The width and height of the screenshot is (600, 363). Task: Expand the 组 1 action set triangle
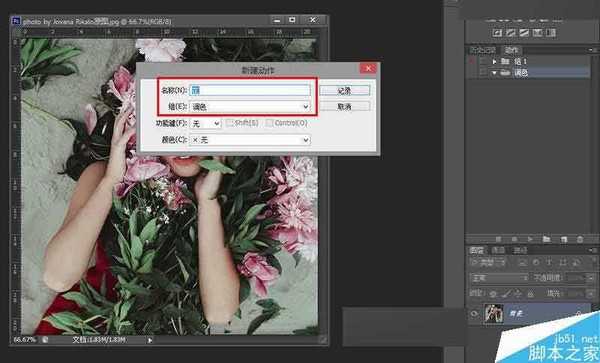tap(494, 62)
